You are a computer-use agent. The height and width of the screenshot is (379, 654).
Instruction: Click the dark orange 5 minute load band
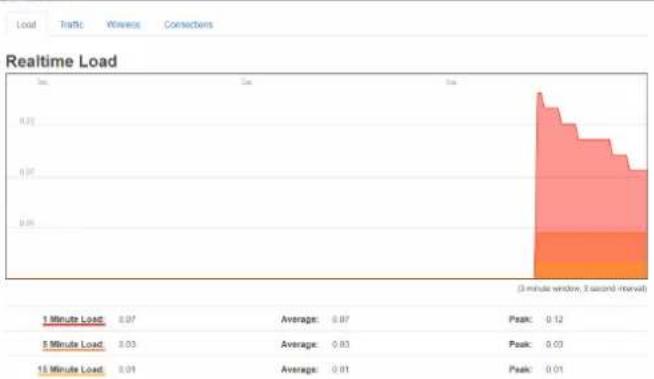click(x=591, y=247)
